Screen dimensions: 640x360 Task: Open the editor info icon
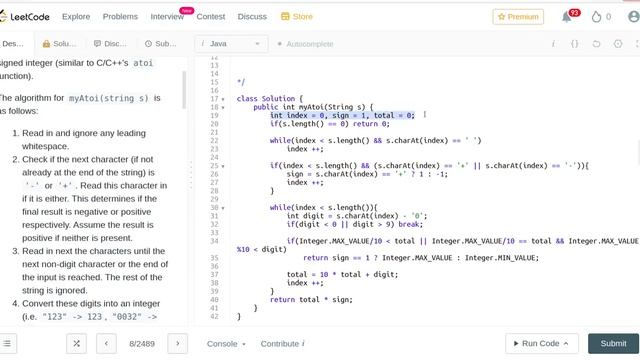(553, 44)
